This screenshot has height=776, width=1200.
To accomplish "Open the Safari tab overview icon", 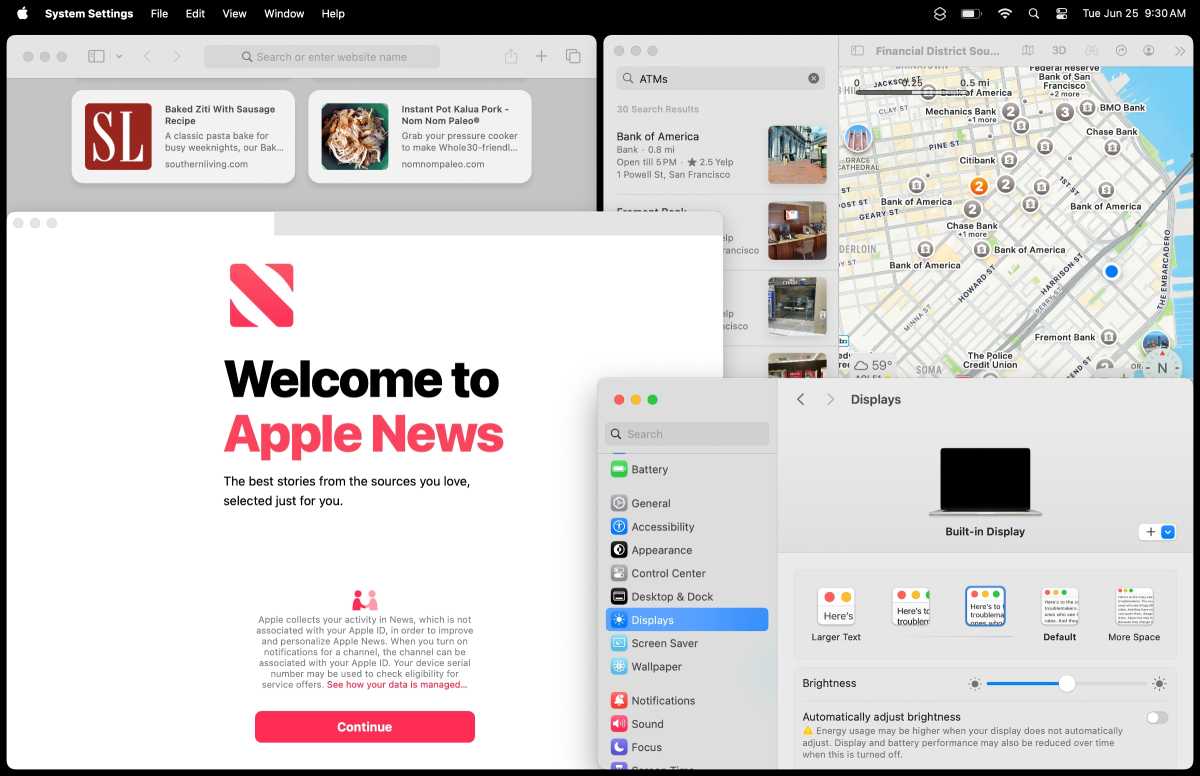I will (x=573, y=57).
